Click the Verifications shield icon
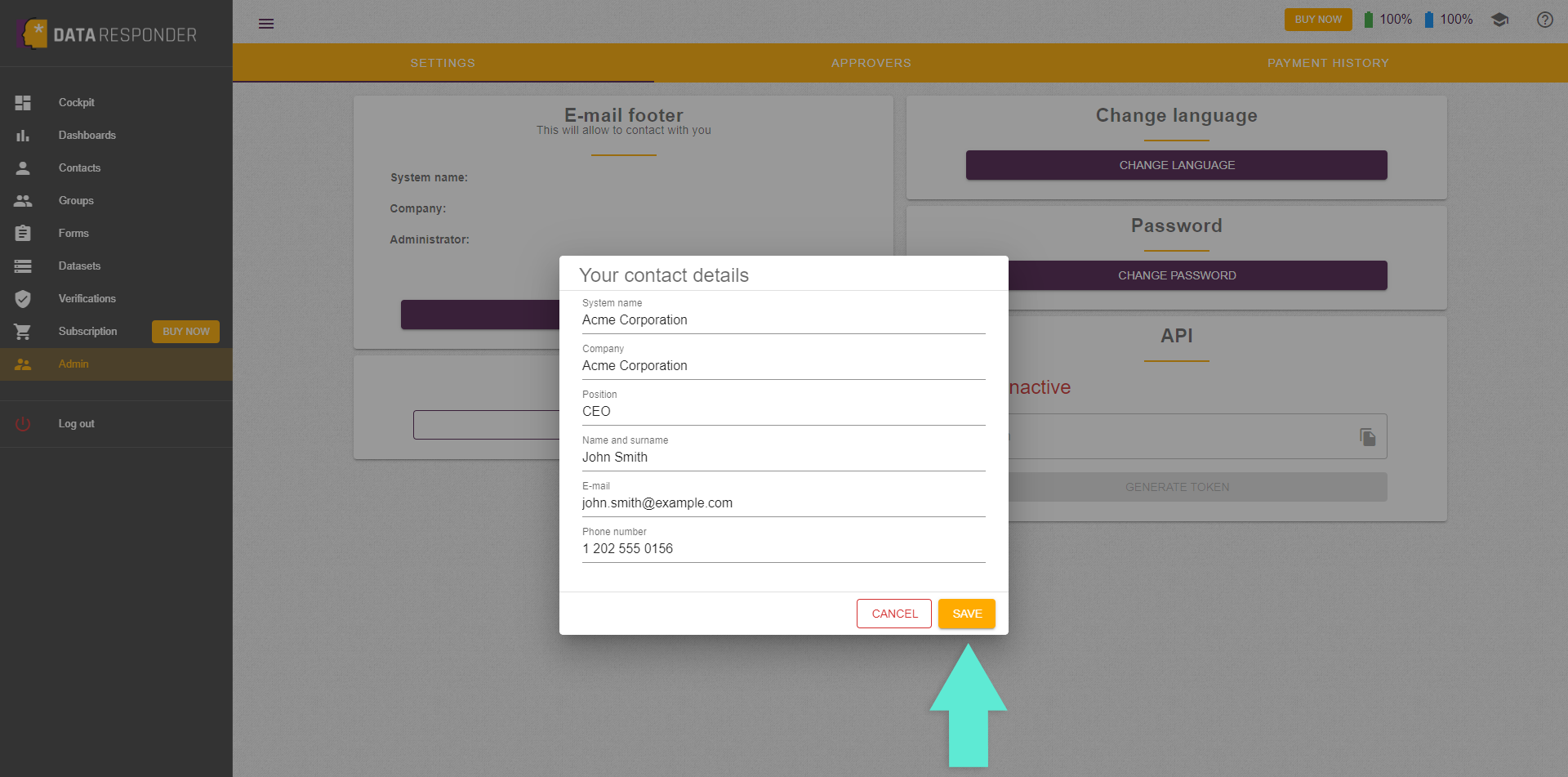Viewport: 1568px width, 777px height. point(23,299)
